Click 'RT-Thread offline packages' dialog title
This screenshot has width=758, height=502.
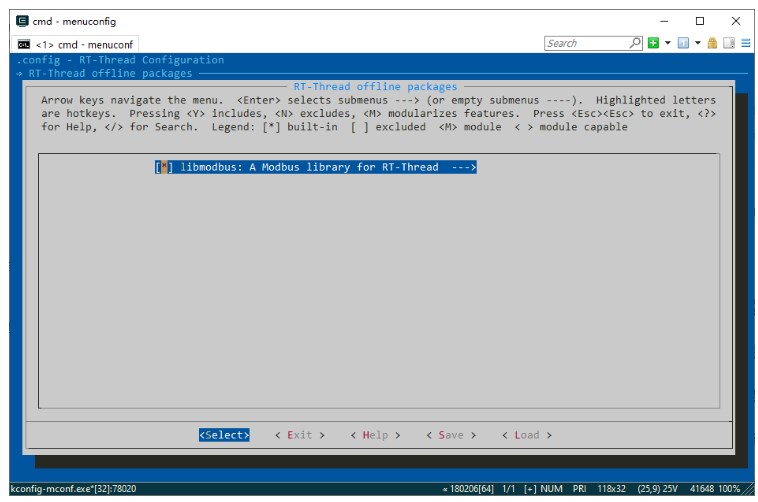coord(376,87)
